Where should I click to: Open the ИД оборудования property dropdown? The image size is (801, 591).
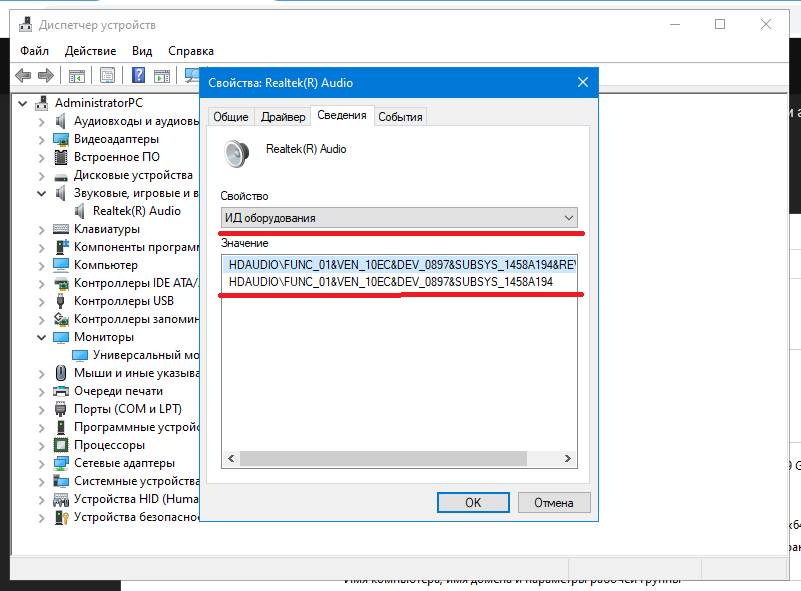(x=399, y=218)
